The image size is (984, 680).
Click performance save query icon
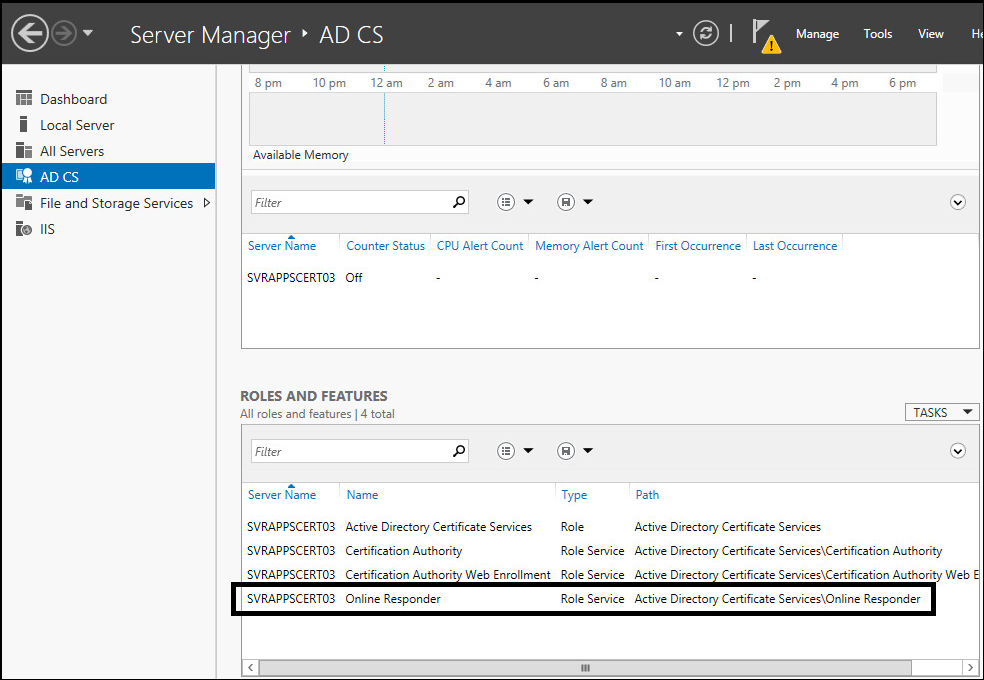566,202
